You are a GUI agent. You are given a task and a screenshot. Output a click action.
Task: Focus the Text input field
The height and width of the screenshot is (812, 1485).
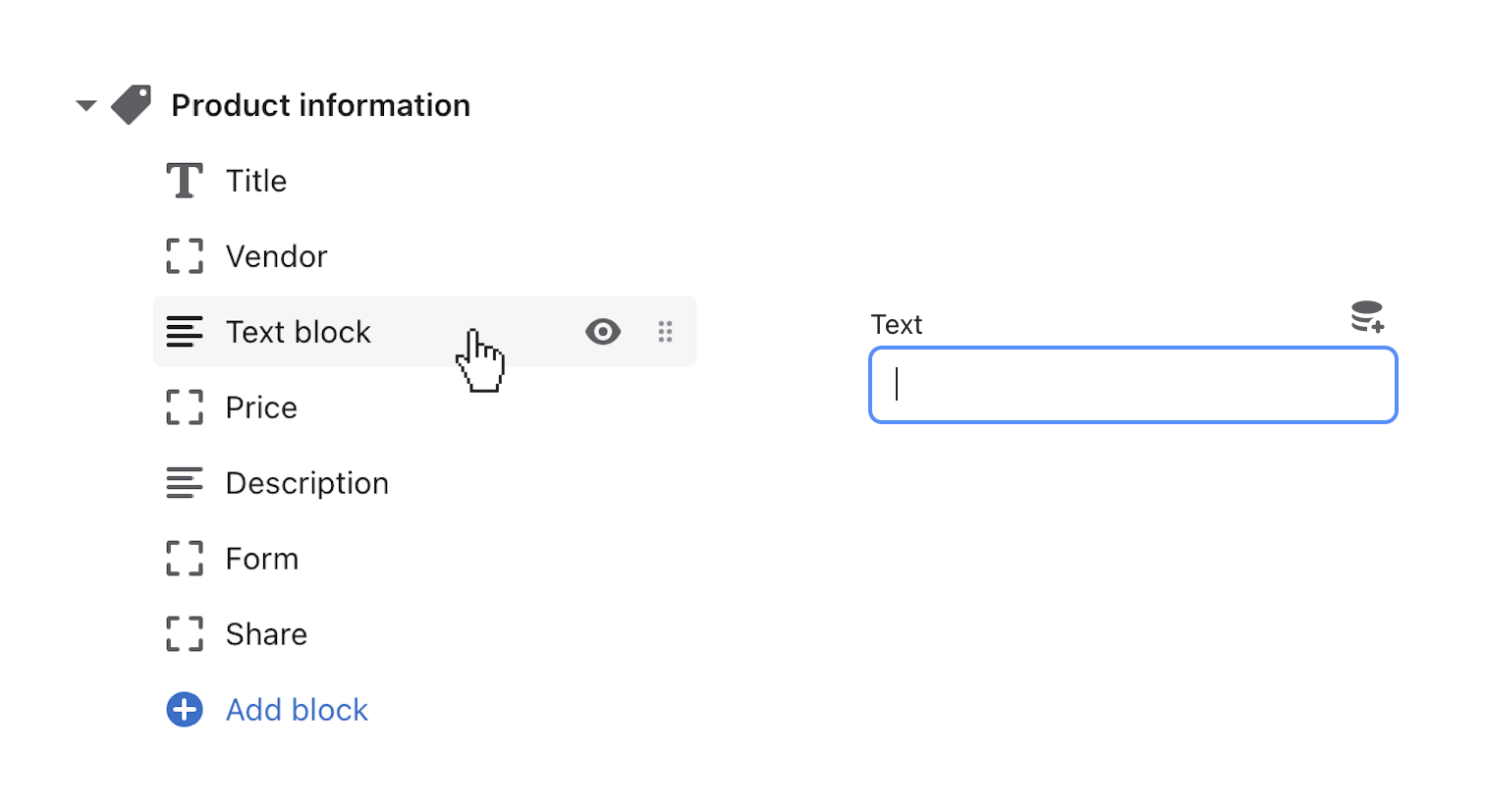(1132, 385)
